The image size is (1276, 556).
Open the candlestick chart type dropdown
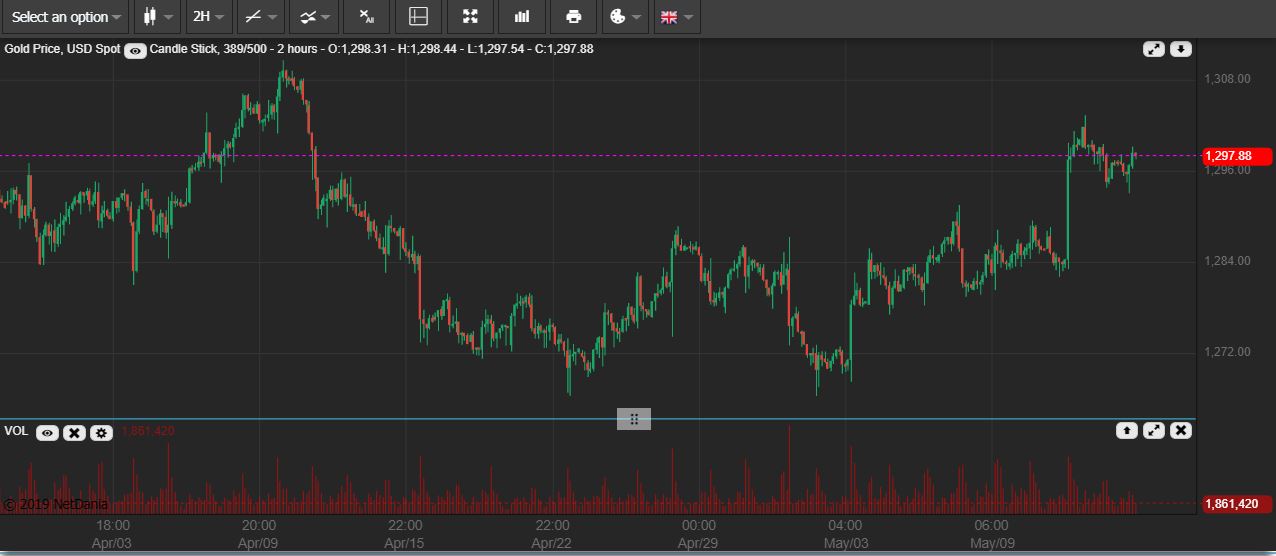tap(157, 17)
